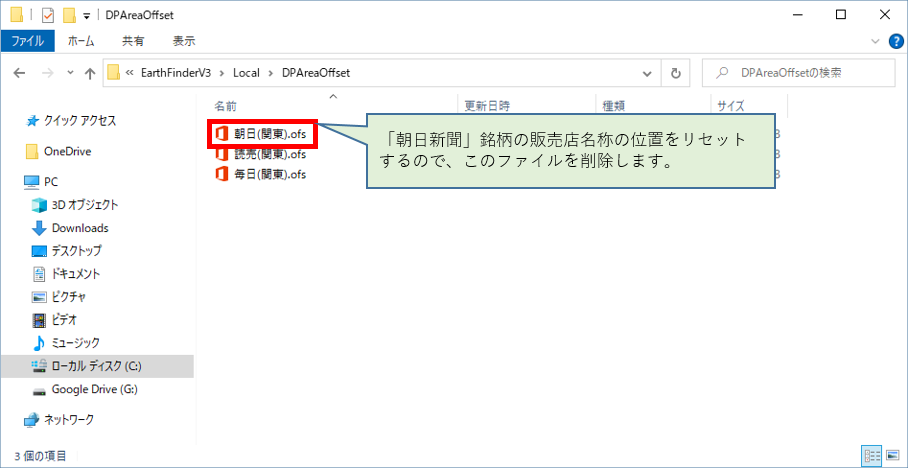Click the Properties quick access toolbar icon
This screenshot has width=908, height=468.
click(48, 15)
